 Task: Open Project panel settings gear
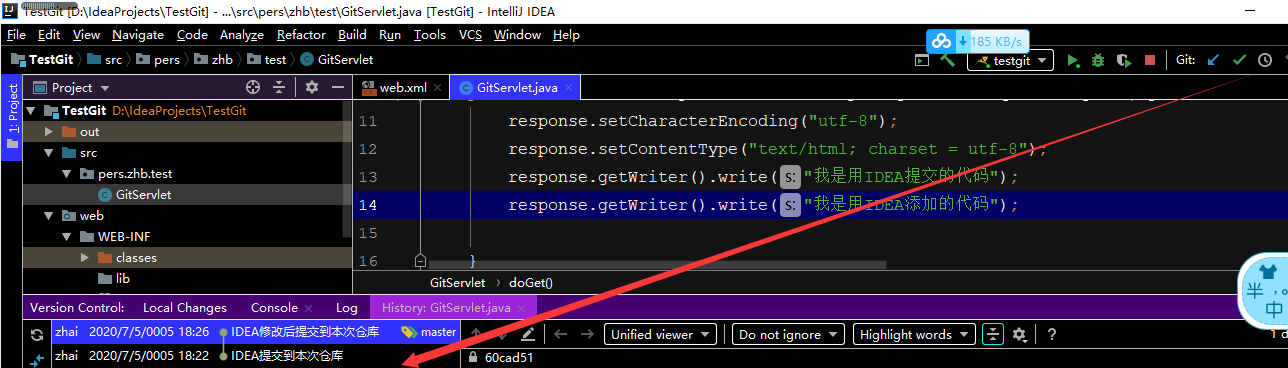pyautogui.click(x=312, y=87)
